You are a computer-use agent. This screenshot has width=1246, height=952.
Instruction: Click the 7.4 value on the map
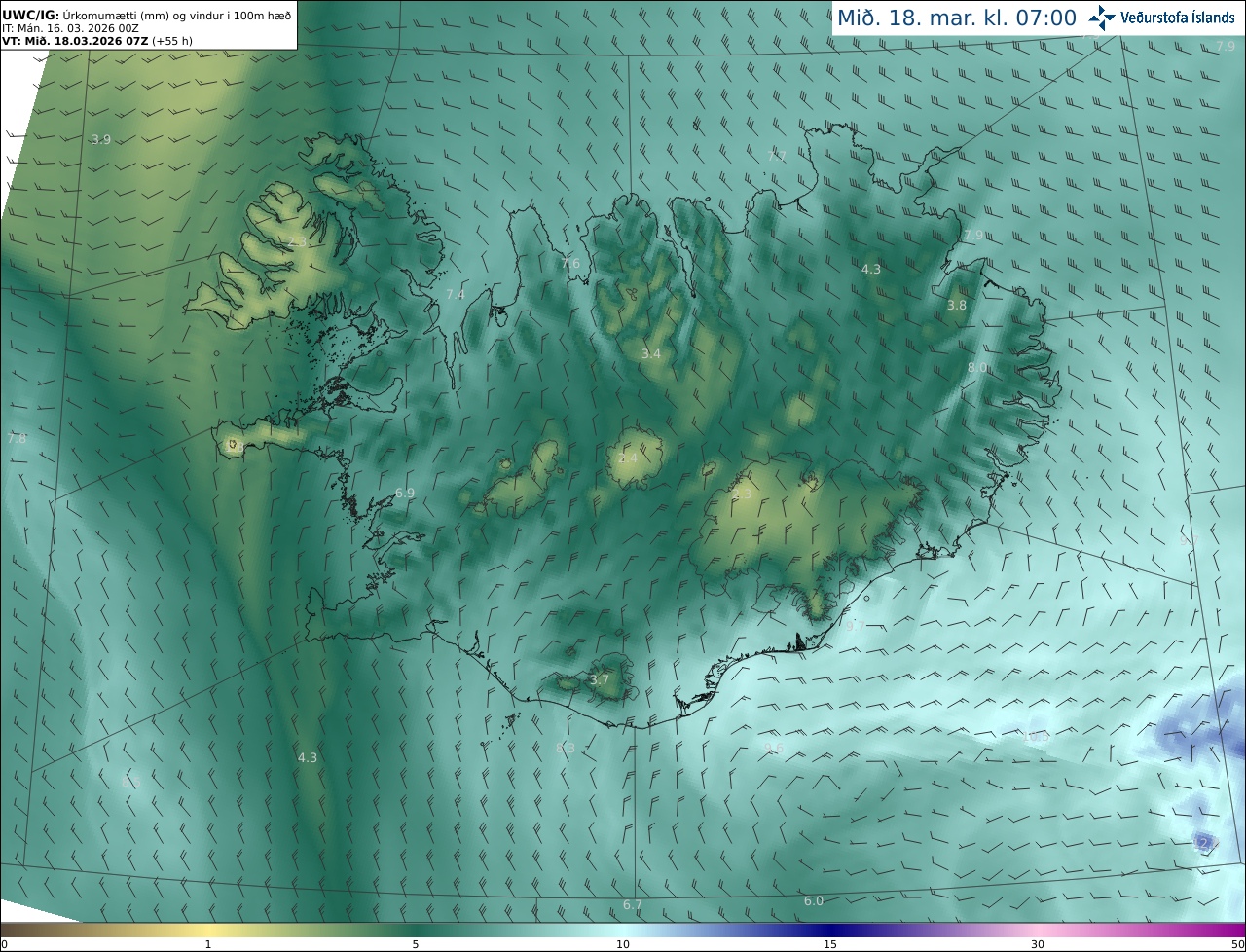(456, 295)
